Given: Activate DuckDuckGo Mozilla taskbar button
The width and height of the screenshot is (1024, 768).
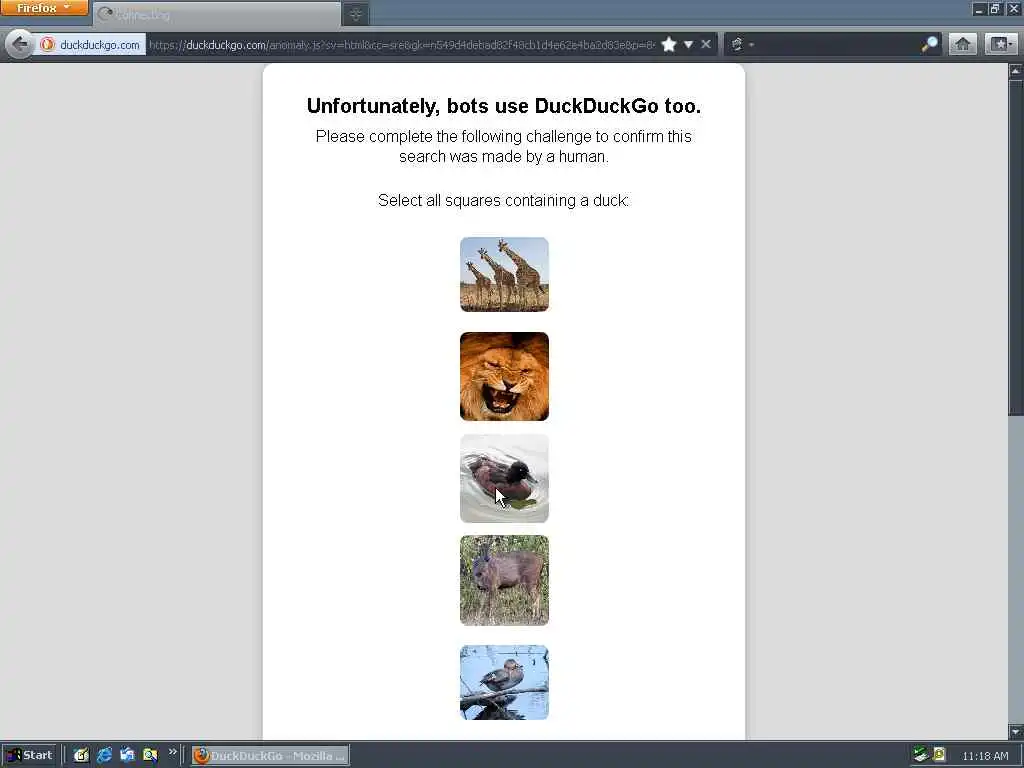Looking at the screenshot, I should click(270, 756).
